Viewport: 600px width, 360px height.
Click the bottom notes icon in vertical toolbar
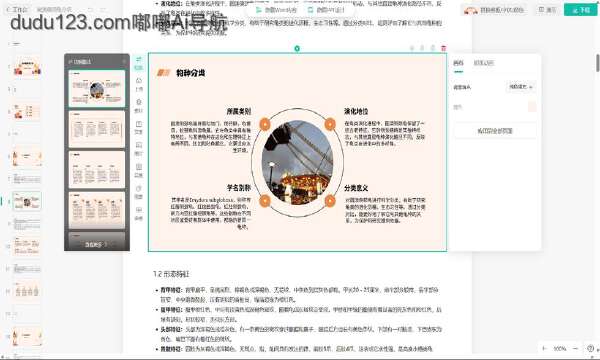click(139, 213)
